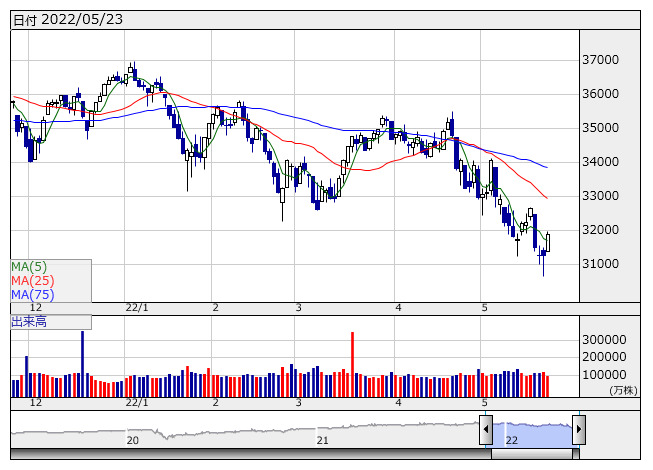Click the 31000 price axis label
The height and width of the screenshot is (470, 653).
(600, 264)
